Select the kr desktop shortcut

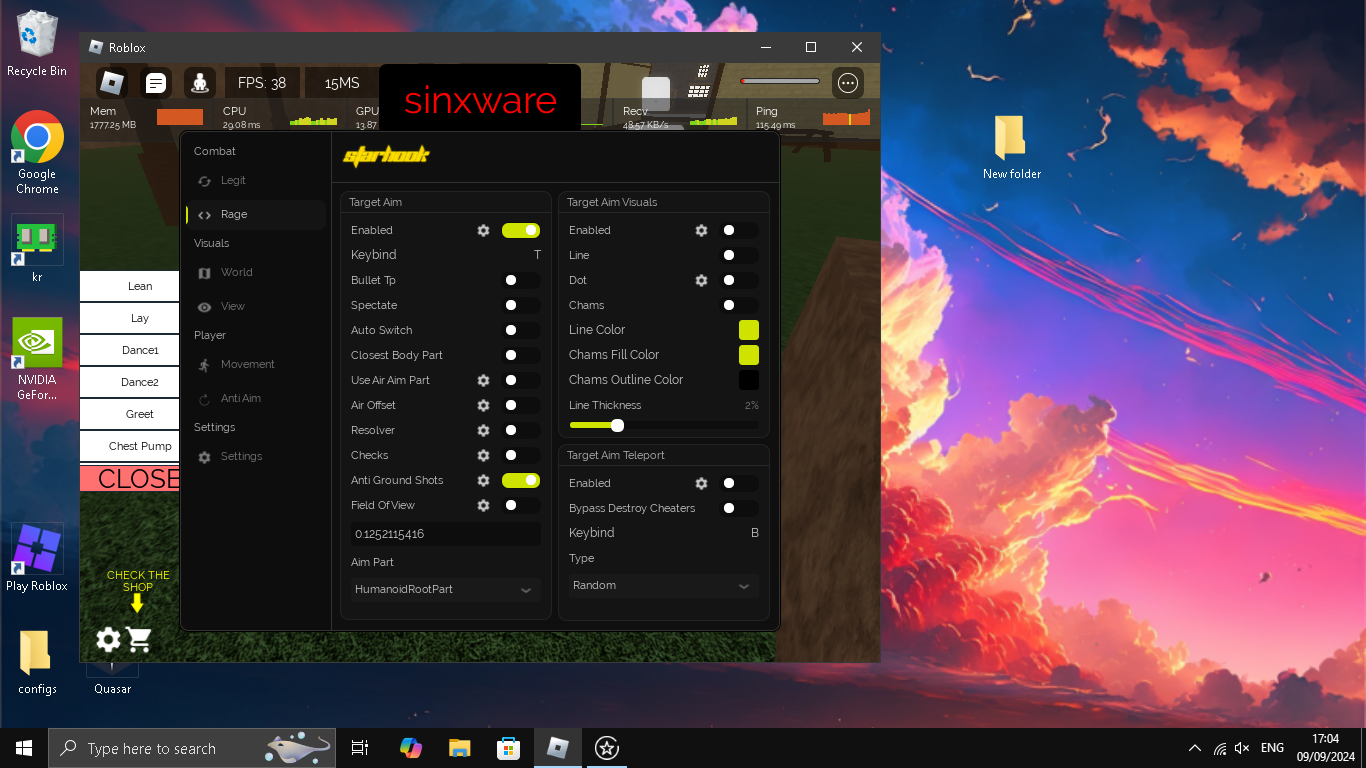click(37, 248)
